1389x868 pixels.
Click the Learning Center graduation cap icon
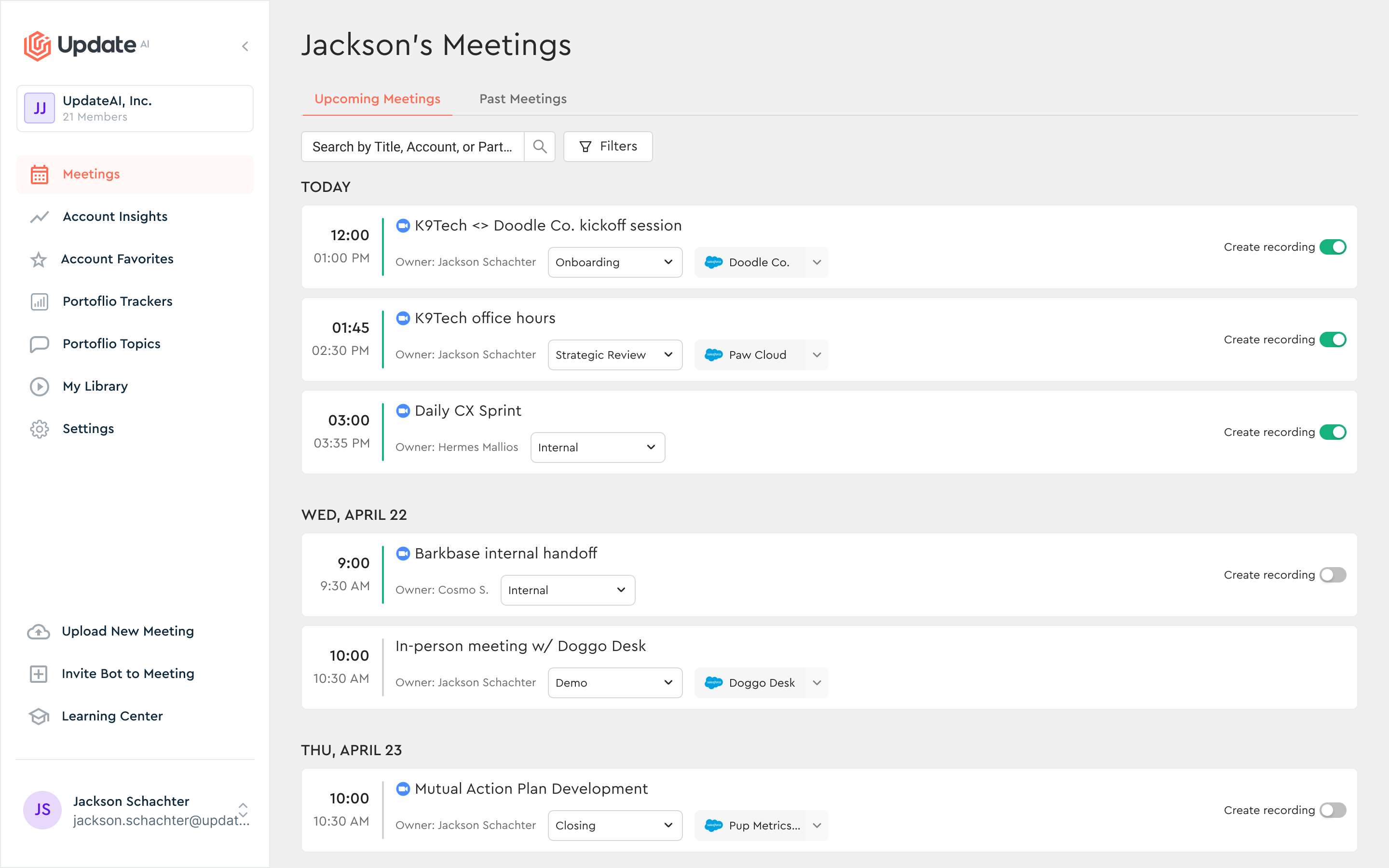click(x=39, y=717)
